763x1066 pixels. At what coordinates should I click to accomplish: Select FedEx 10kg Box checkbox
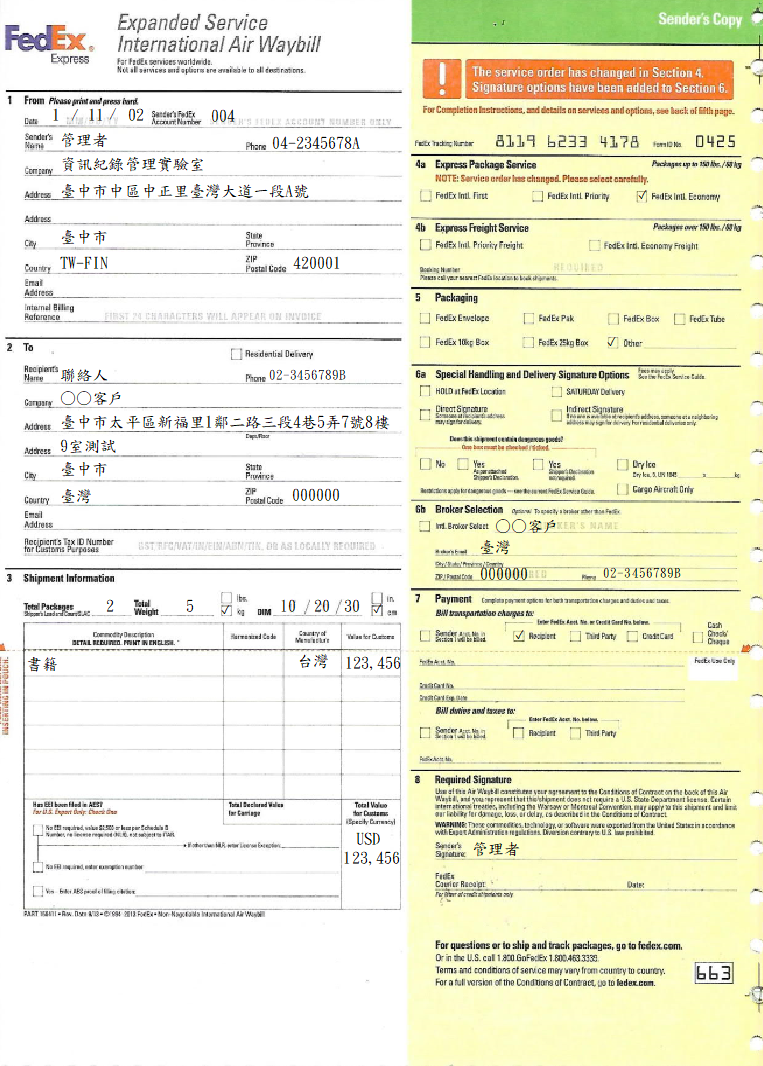pos(425,342)
